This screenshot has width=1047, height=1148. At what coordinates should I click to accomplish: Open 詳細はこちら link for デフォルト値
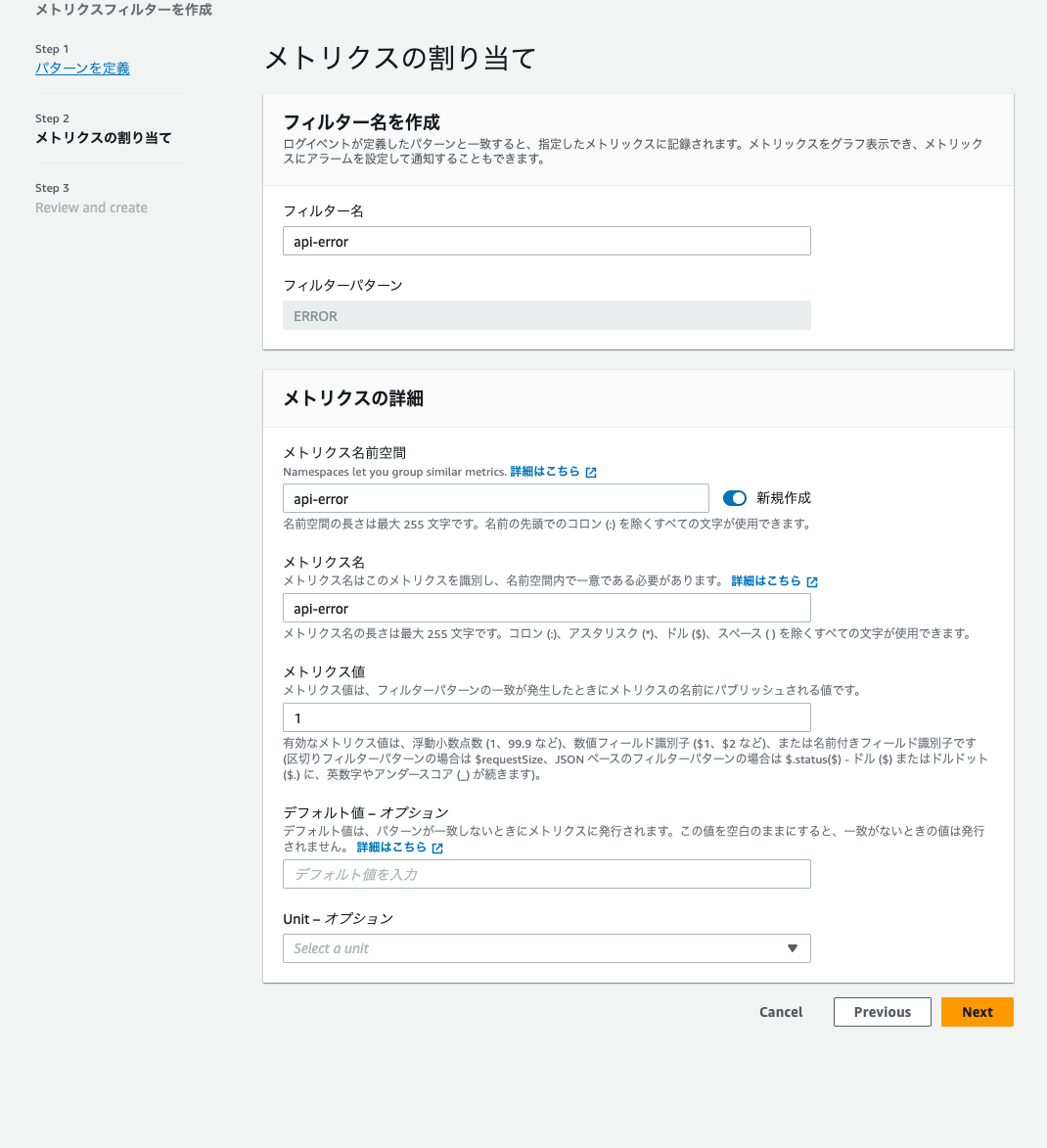pyautogui.click(x=391, y=848)
